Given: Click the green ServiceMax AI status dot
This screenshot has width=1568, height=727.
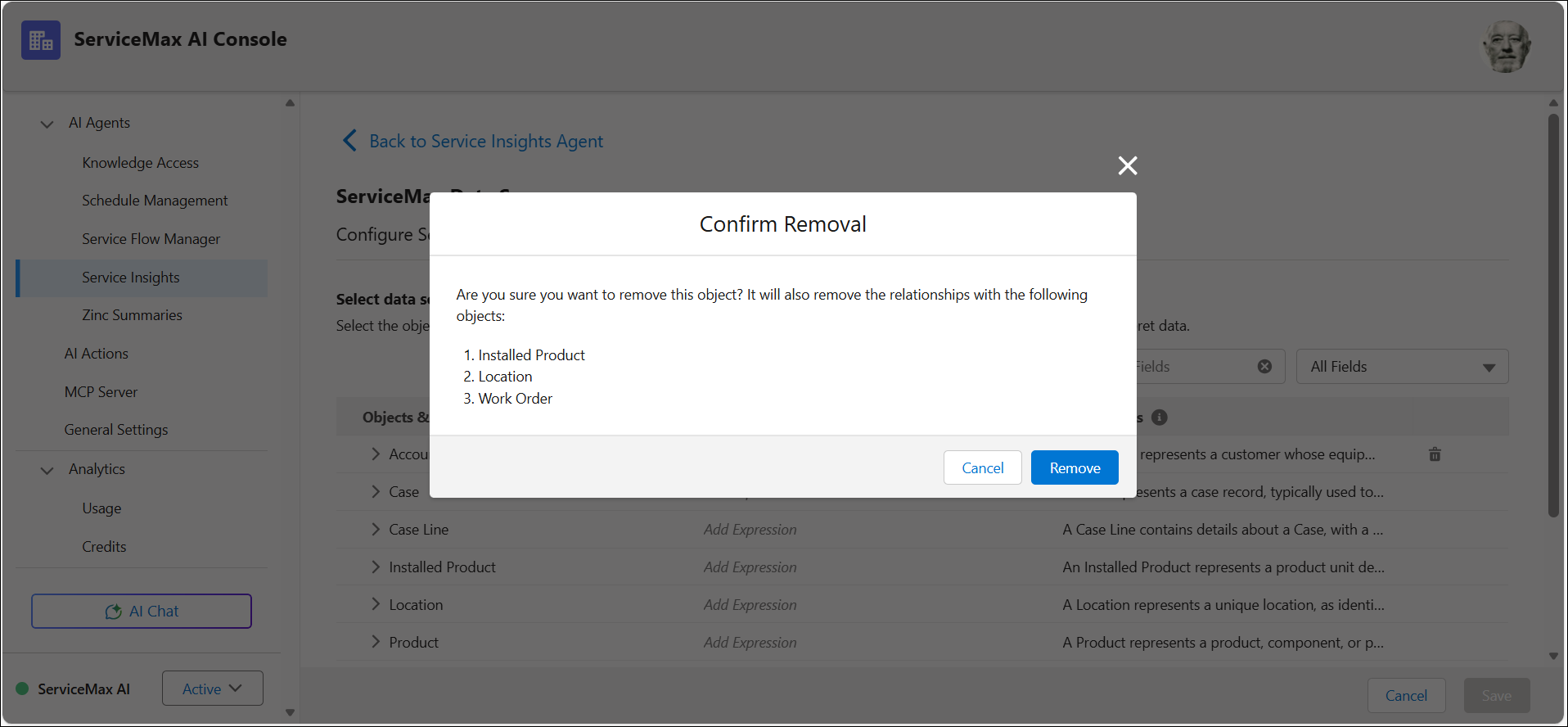Looking at the screenshot, I should [23, 689].
